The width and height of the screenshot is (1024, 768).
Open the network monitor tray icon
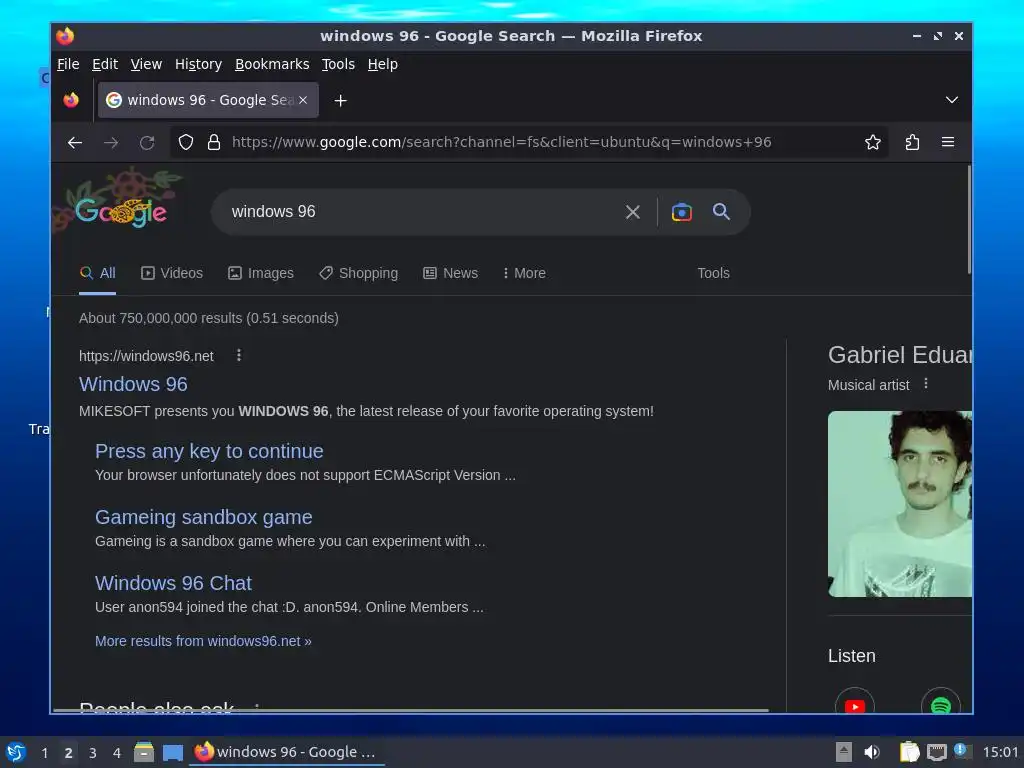tap(936, 753)
